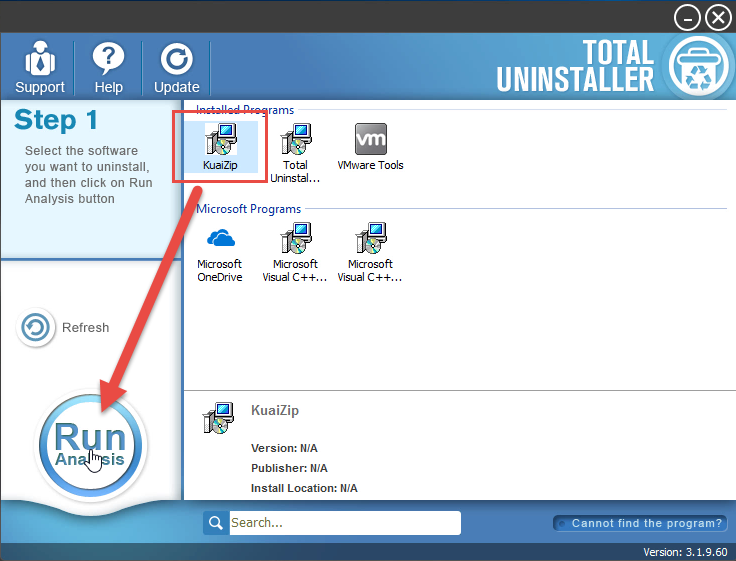Screen dimensions: 736x561
Task: Click the KuaiZip title in details pane
Action: [x=275, y=410]
